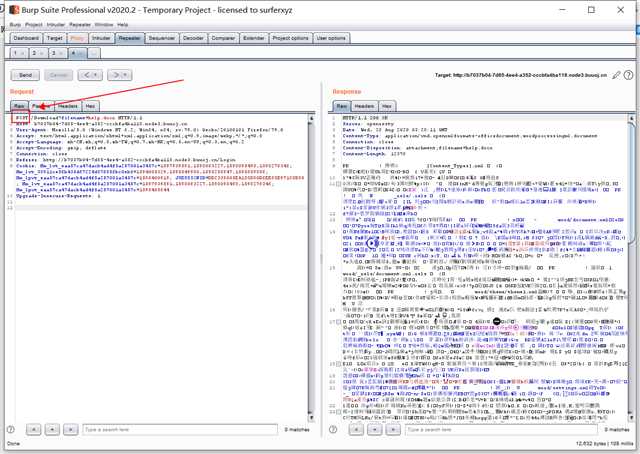
Task: Click the Cancel button
Action: 58,75
